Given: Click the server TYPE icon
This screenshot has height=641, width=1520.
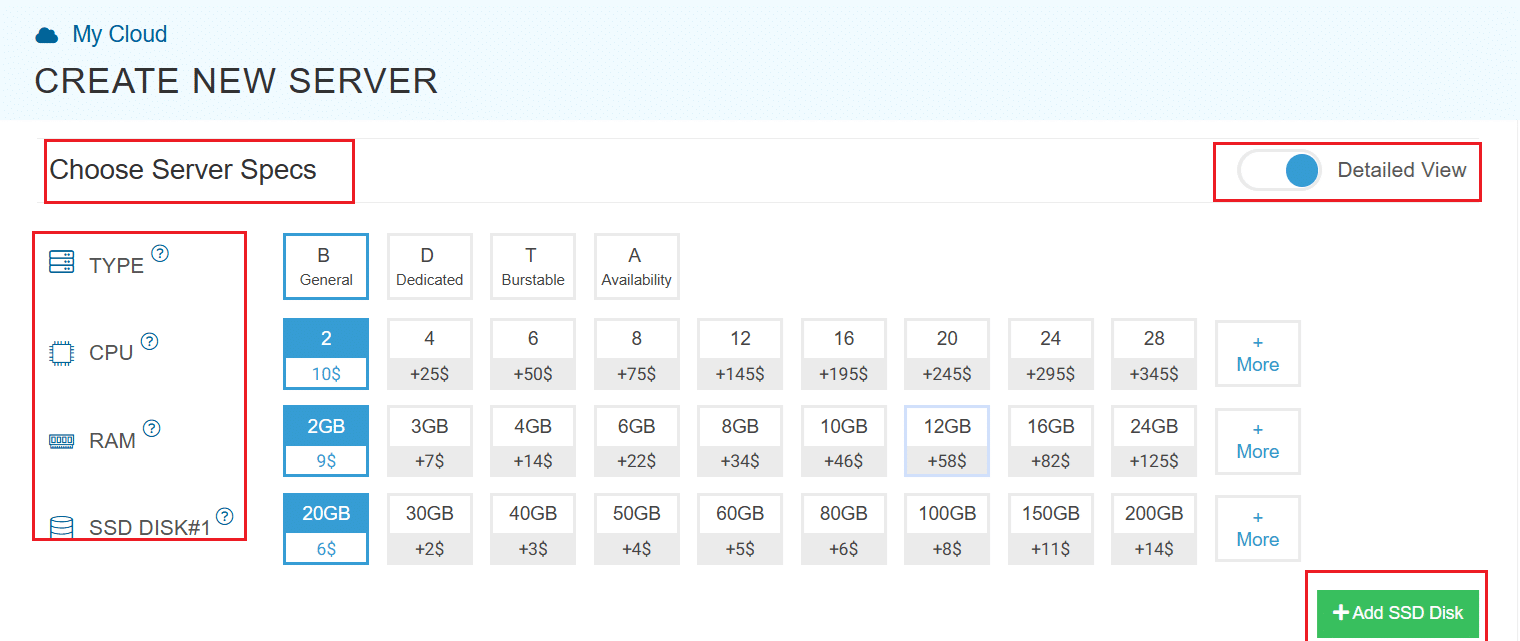Looking at the screenshot, I should (62, 263).
